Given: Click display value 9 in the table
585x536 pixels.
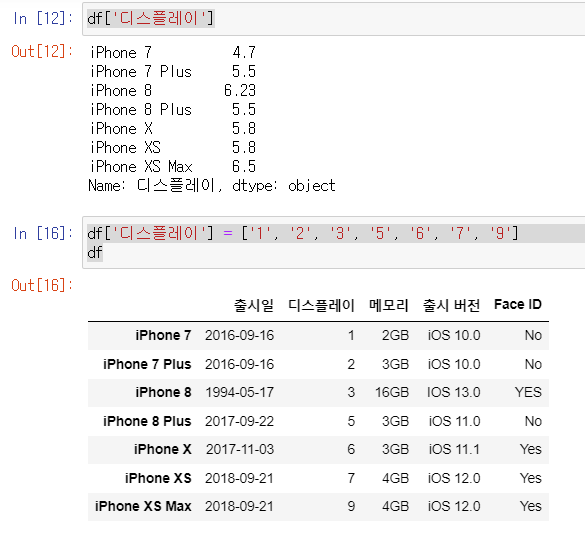Looking at the screenshot, I should click(351, 506).
